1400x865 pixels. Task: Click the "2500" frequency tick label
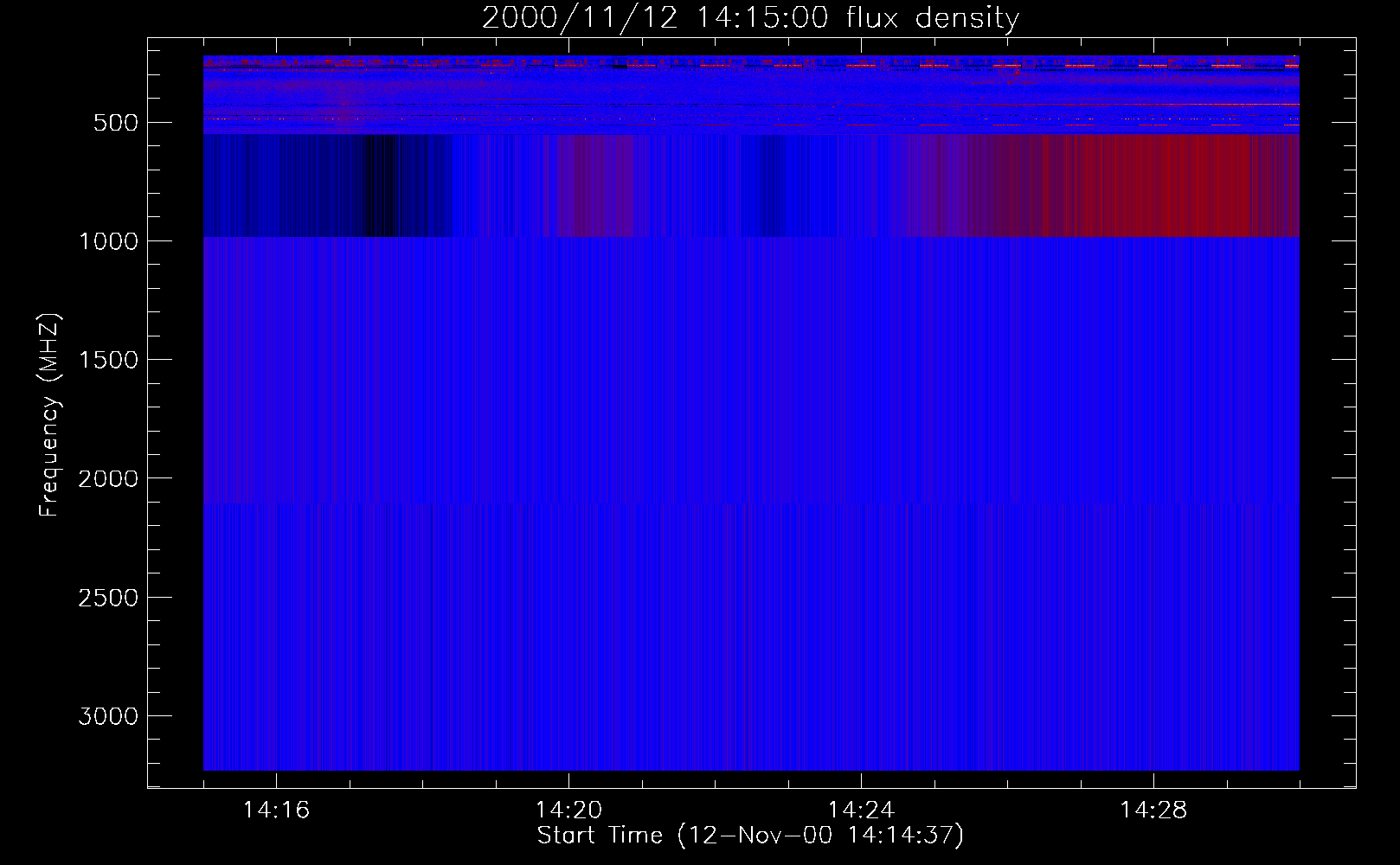[108, 598]
